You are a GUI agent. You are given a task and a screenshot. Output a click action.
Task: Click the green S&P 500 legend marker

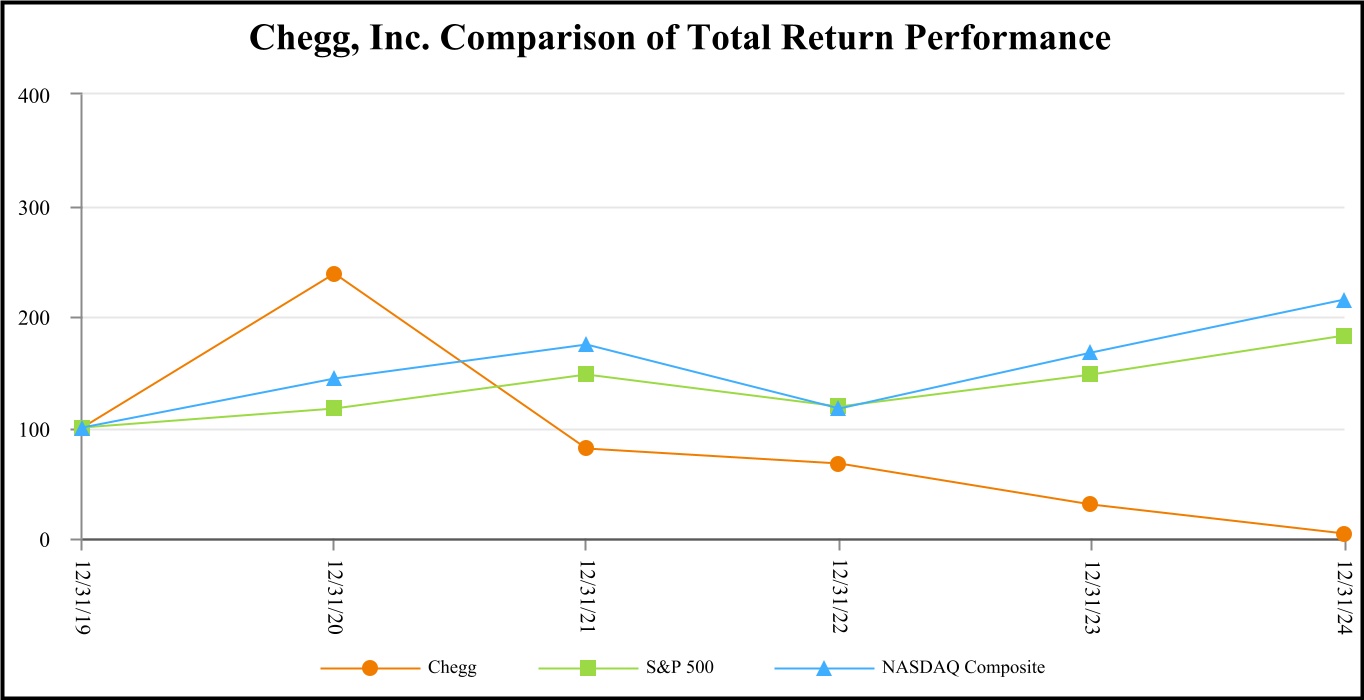589,668
